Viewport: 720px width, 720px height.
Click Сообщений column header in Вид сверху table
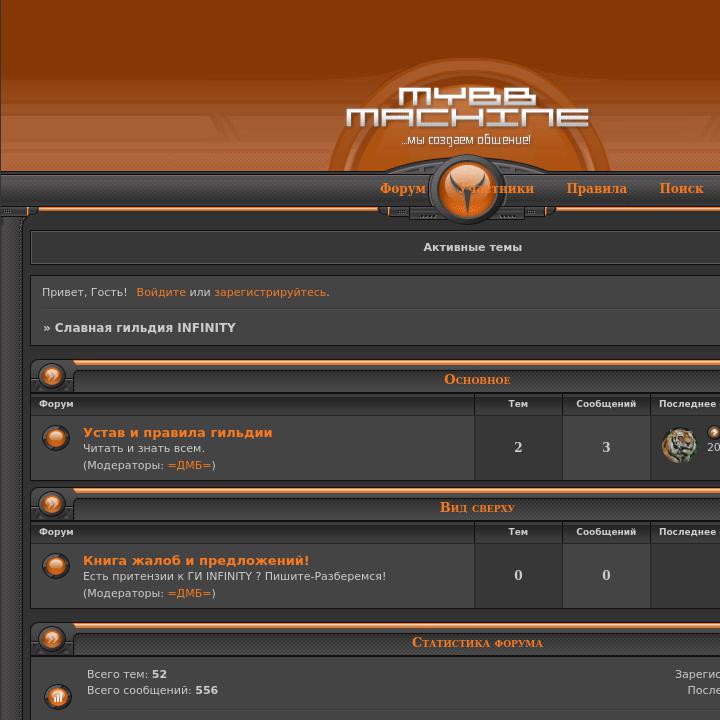[x=606, y=531]
